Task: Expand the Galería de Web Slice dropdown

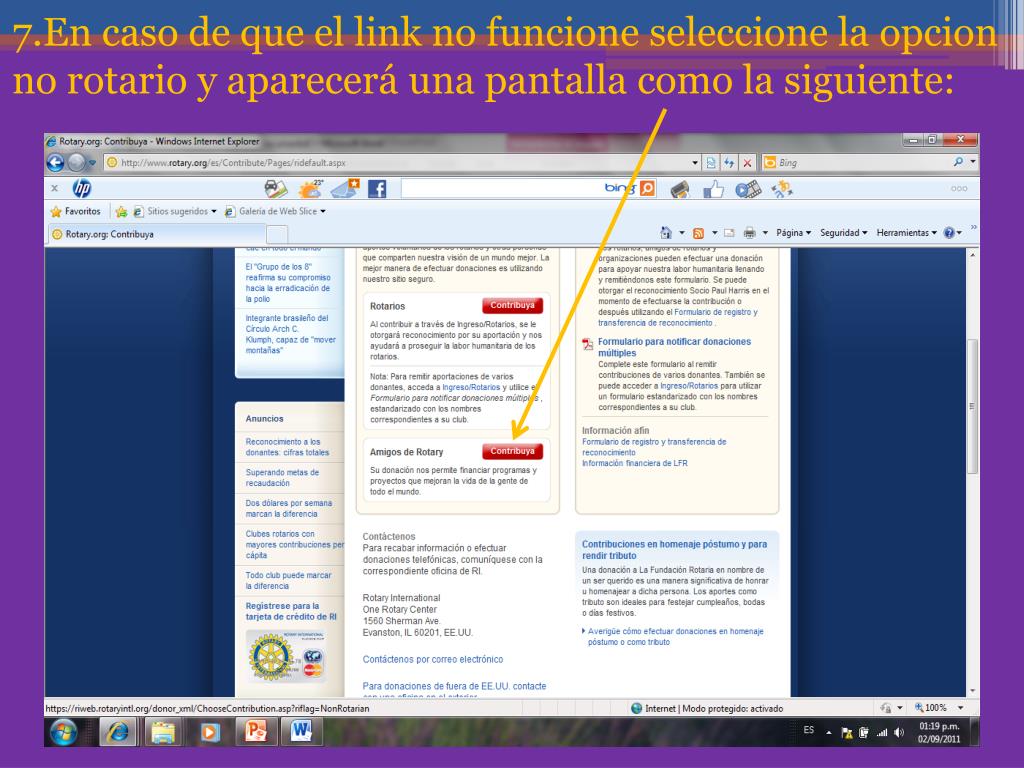Action: pos(323,212)
